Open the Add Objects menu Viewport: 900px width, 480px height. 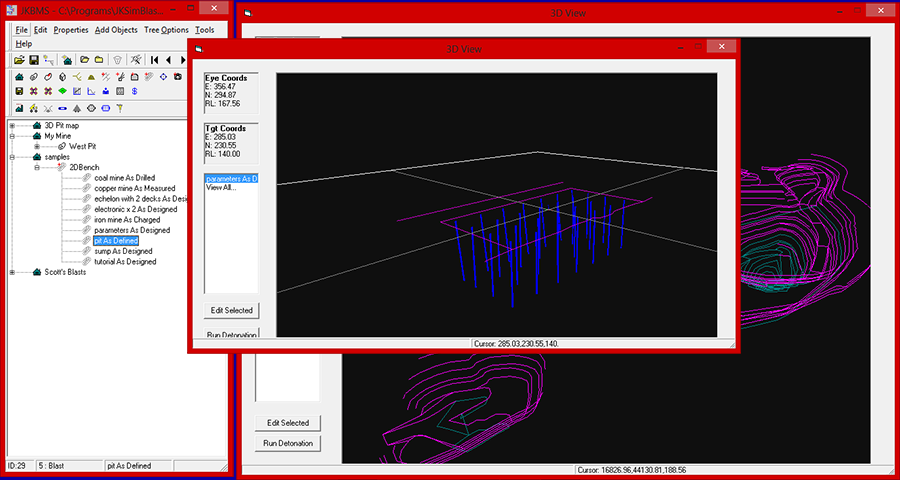116,30
